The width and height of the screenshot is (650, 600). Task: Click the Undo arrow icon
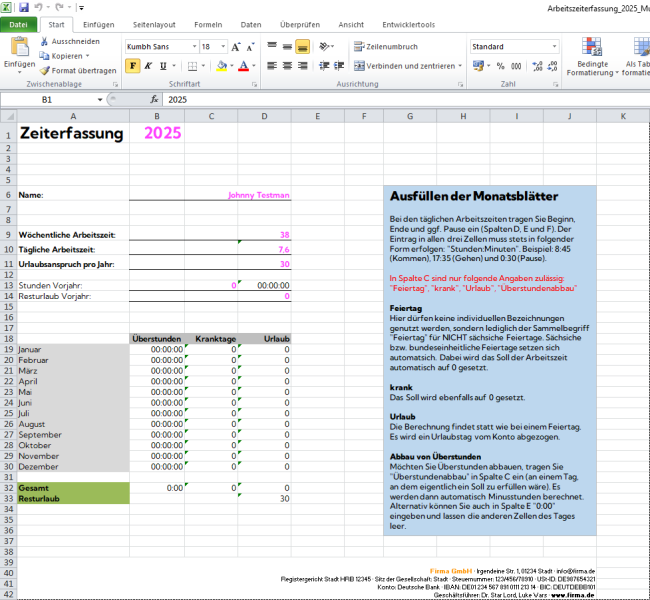pyautogui.click(x=38, y=7)
